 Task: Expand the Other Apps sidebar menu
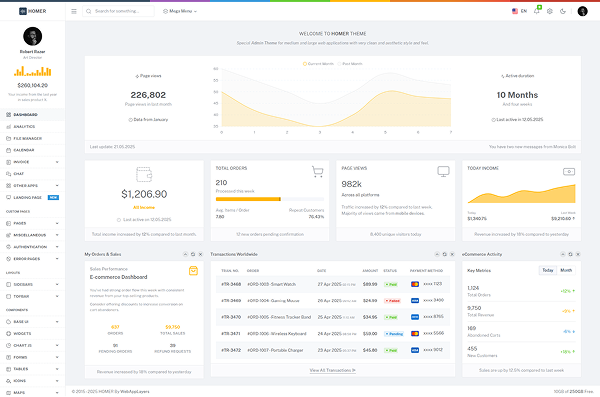coord(33,186)
